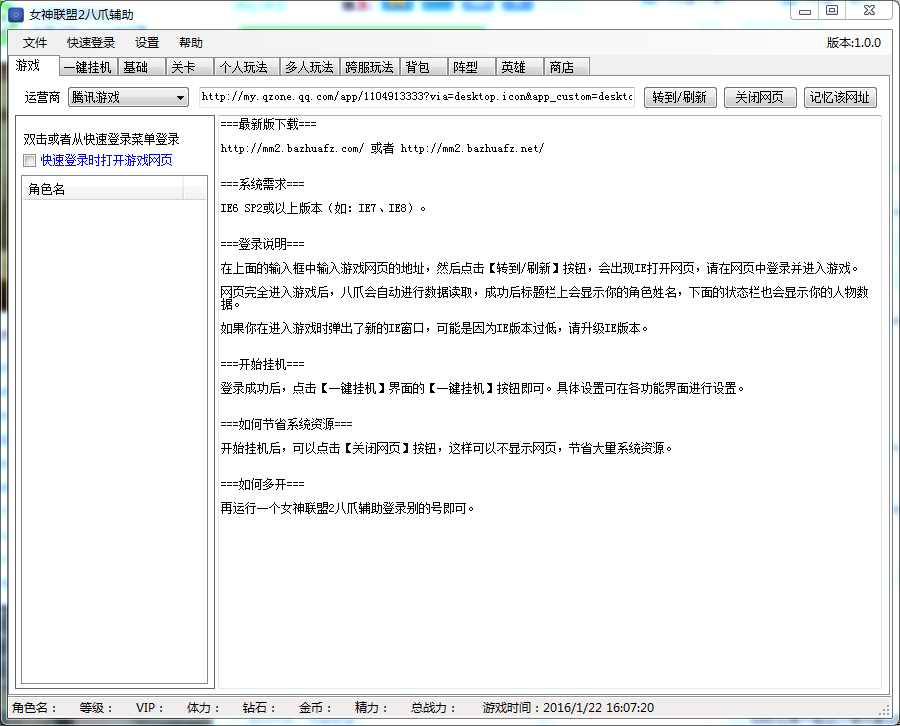Switch to the 基础 tab
The width and height of the screenshot is (900, 726).
point(135,68)
